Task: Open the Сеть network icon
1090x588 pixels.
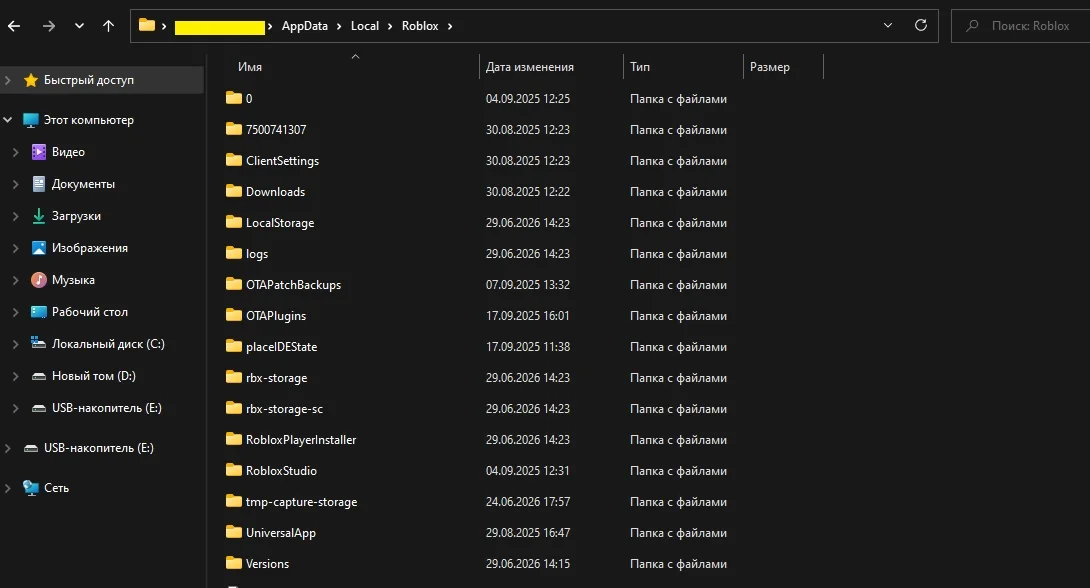Action: pos(31,488)
